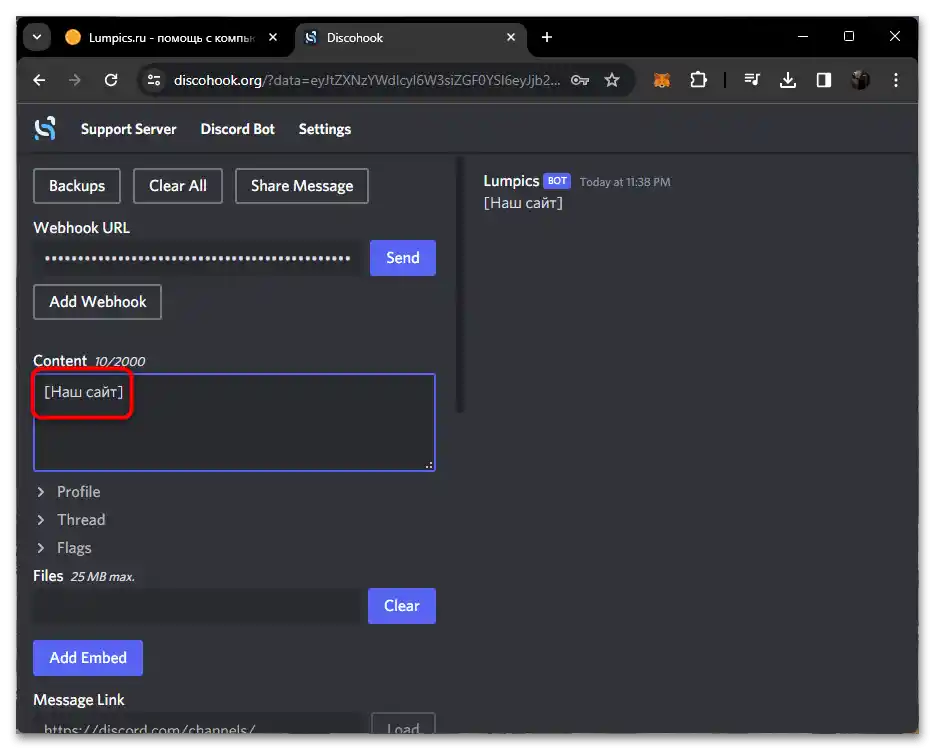Click Clear All button
935x750 pixels.
[178, 186]
